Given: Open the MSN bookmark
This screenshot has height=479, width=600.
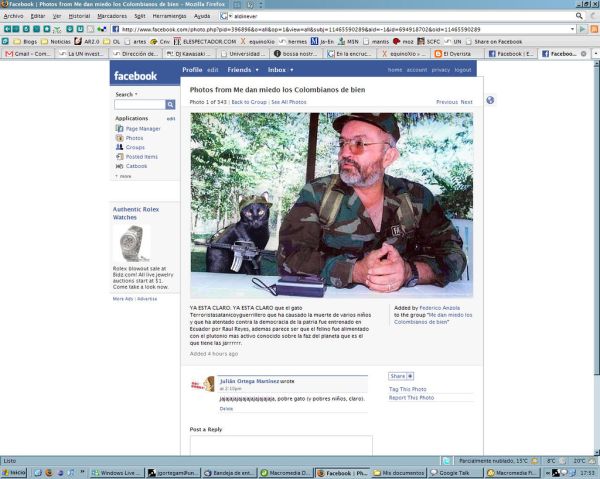Looking at the screenshot, I should [x=348, y=42].
